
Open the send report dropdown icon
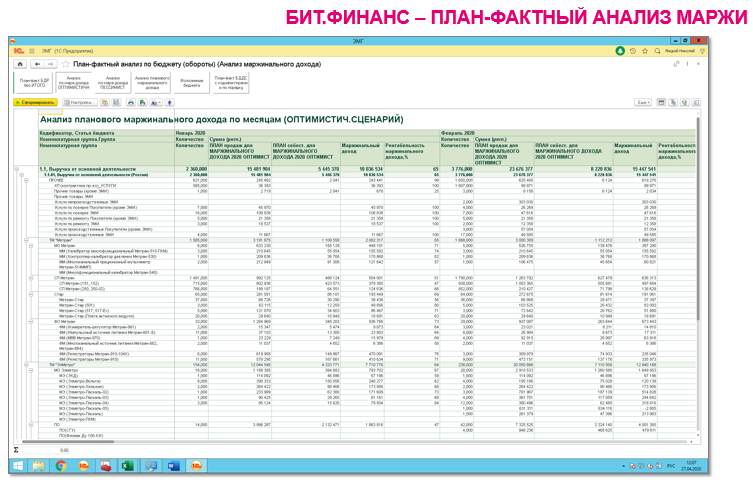pyautogui.click(x=156, y=102)
